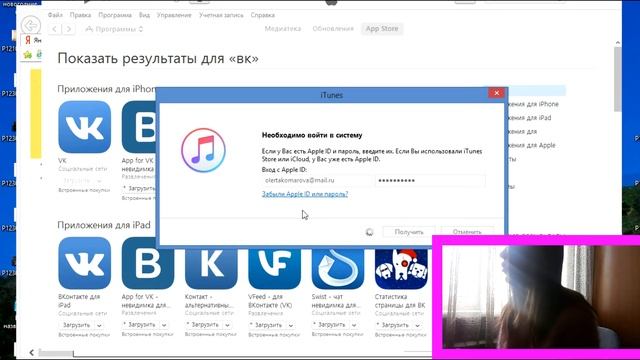Open the VK app icon under iPhone apps
Image resolution: width=640 pixels, height=360 pixels.
84,127
